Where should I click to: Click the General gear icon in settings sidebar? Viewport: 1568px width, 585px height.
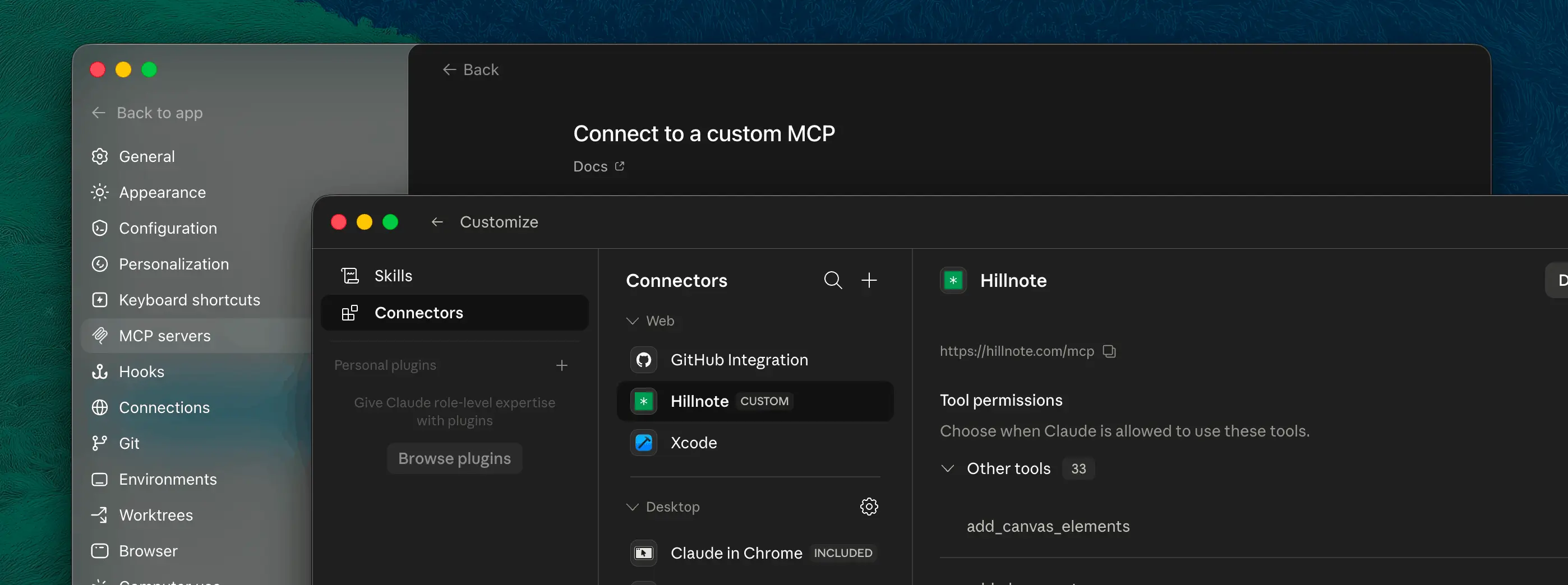tap(100, 156)
